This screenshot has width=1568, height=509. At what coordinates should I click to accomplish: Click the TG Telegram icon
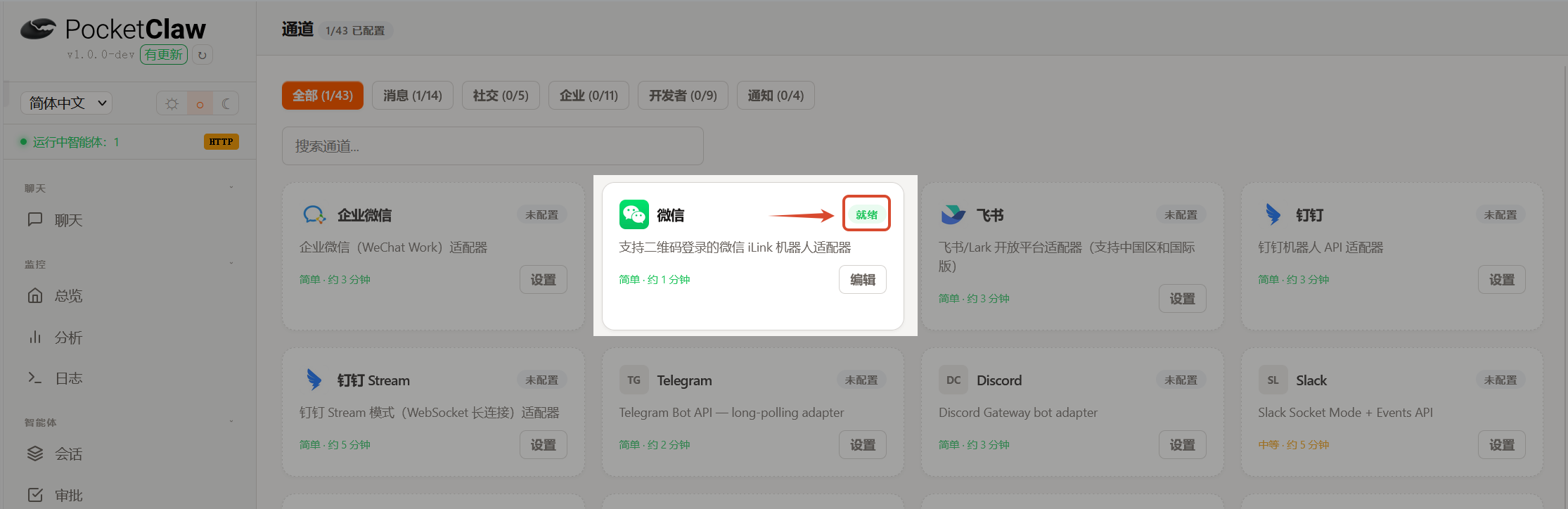(x=634, y=380)
